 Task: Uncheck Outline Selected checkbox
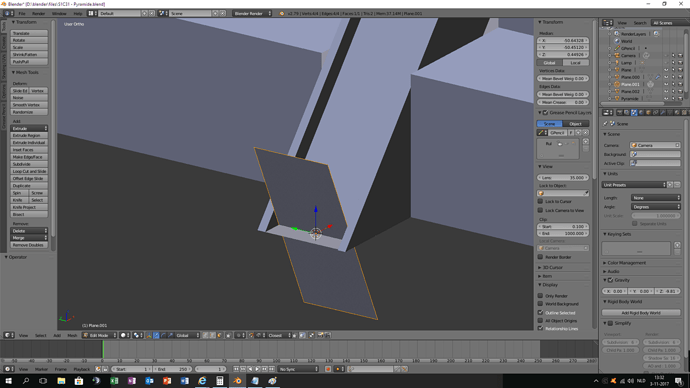point(540,312)
